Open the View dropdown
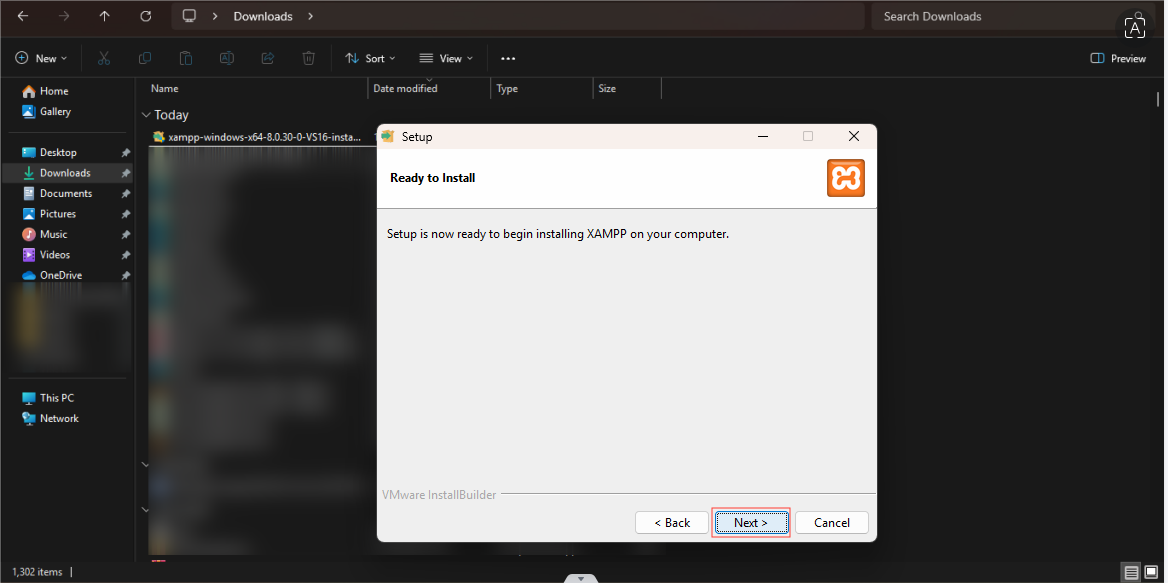Viewport: 1168px width, 583px height. [x=446, y=58]
